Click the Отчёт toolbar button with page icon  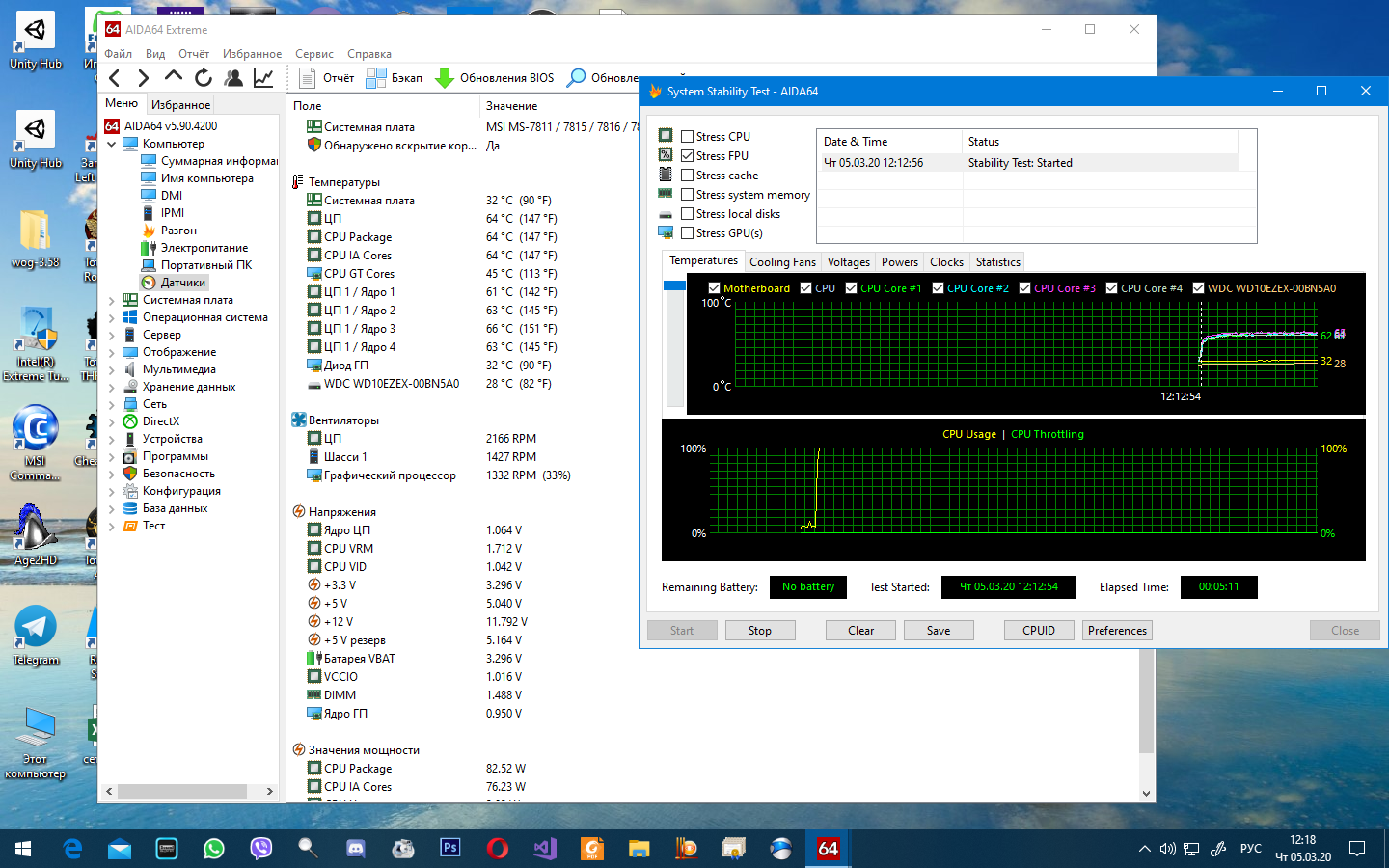click(326, 78)
